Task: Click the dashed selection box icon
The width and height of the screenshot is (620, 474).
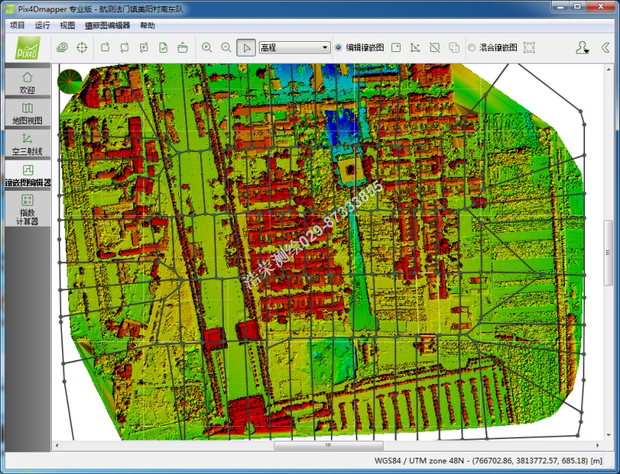Action: pos(529,48)
